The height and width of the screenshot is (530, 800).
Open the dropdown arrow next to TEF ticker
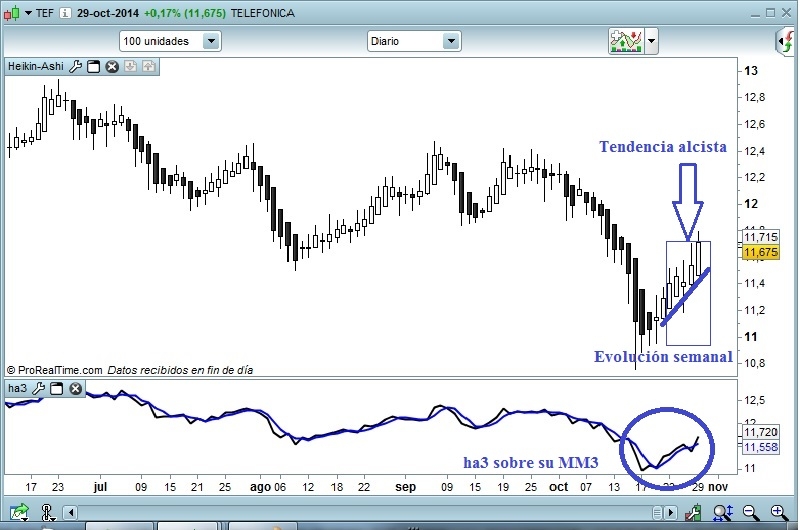click(x=28, y=13)
